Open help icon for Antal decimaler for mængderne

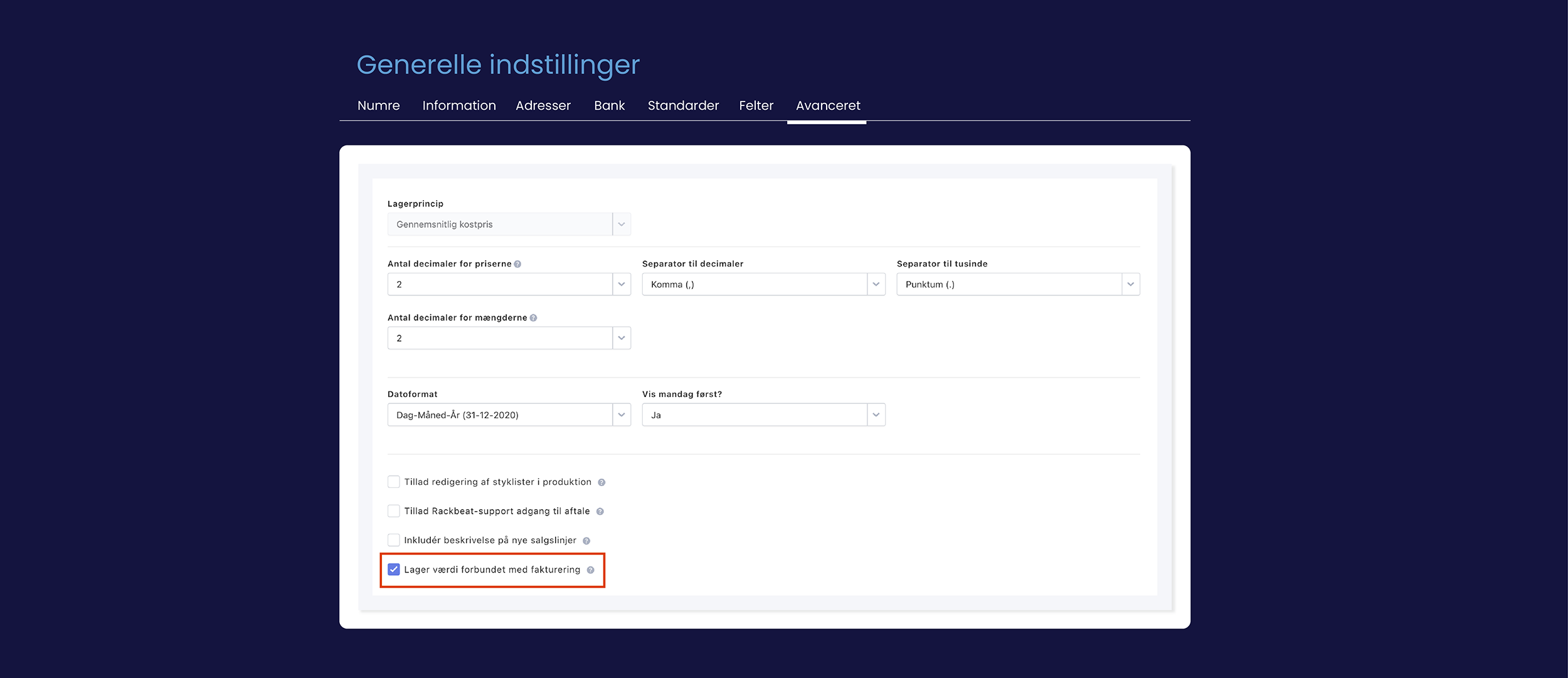point(533,318)
